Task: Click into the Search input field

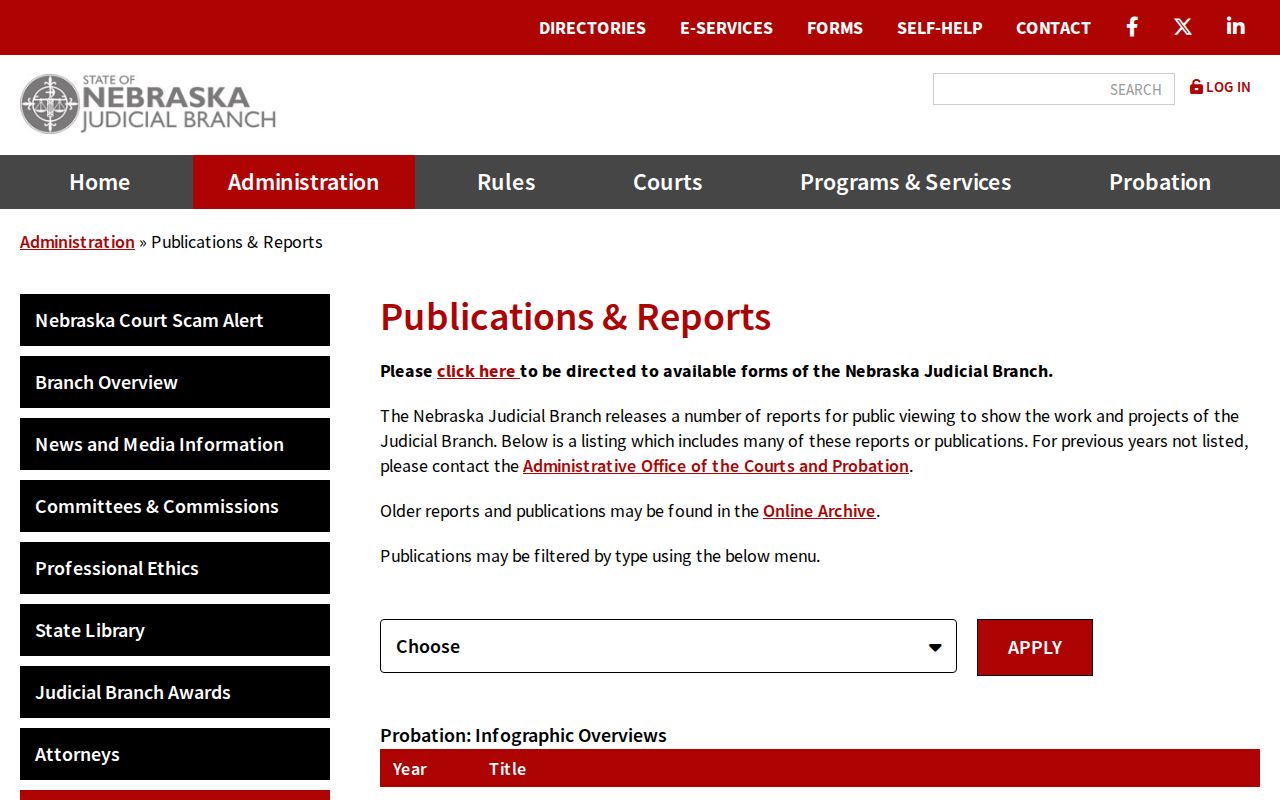Action: point(1053,89)
